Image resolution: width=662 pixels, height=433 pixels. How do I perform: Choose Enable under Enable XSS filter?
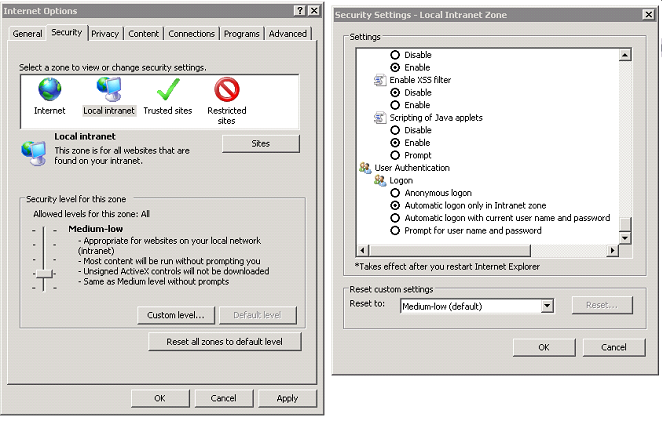click(395, 105)
